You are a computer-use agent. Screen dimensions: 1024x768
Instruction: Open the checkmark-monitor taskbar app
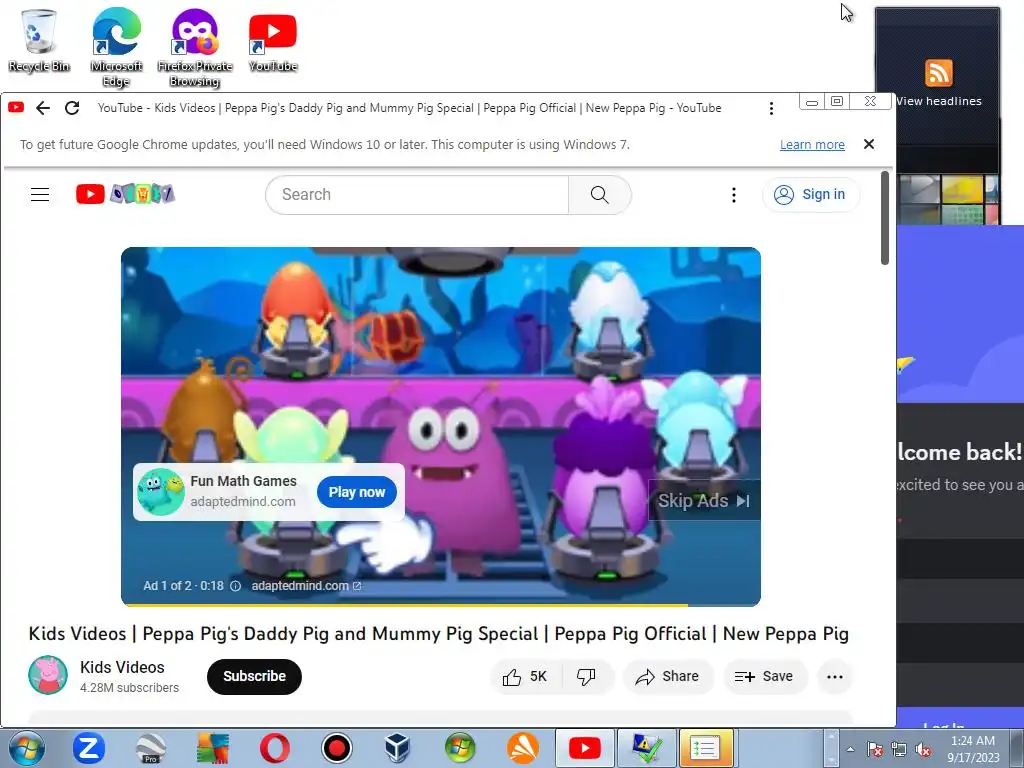[645, 748]
